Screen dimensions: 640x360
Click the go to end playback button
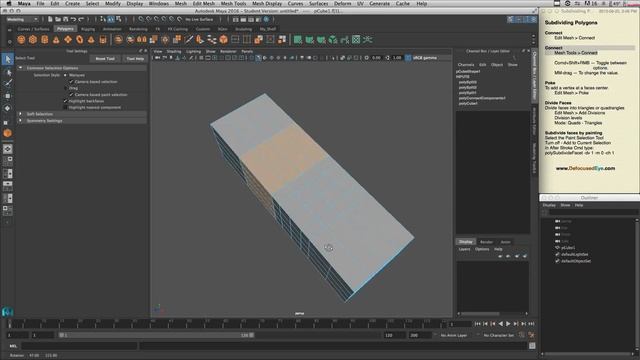tap(531, 324)
